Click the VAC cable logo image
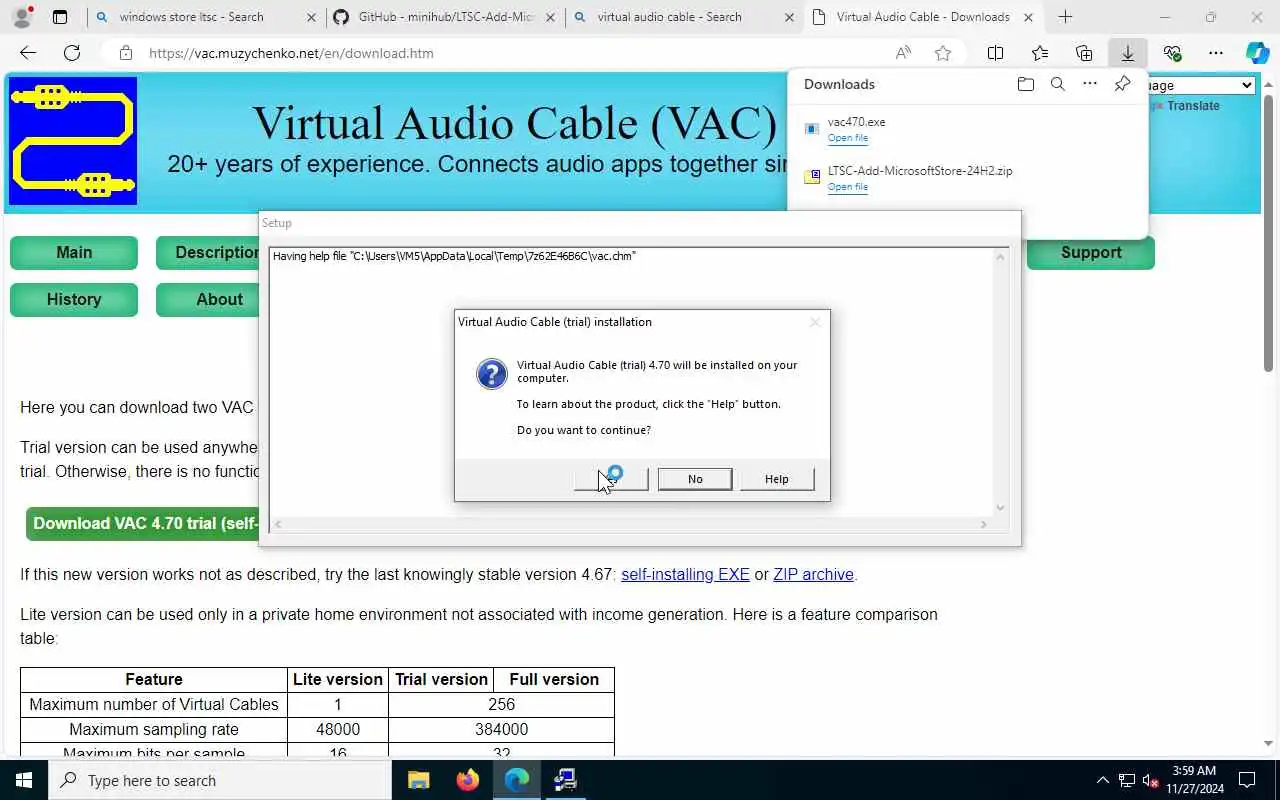The height and width of the screenshot is (800, 1280). (x=73, y=141)
